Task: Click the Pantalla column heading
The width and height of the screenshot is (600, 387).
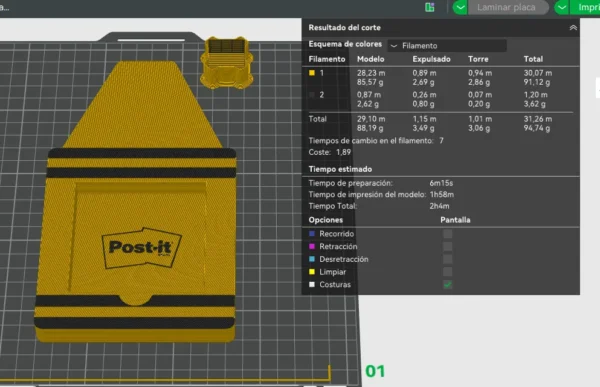Action: click(455, 220)
